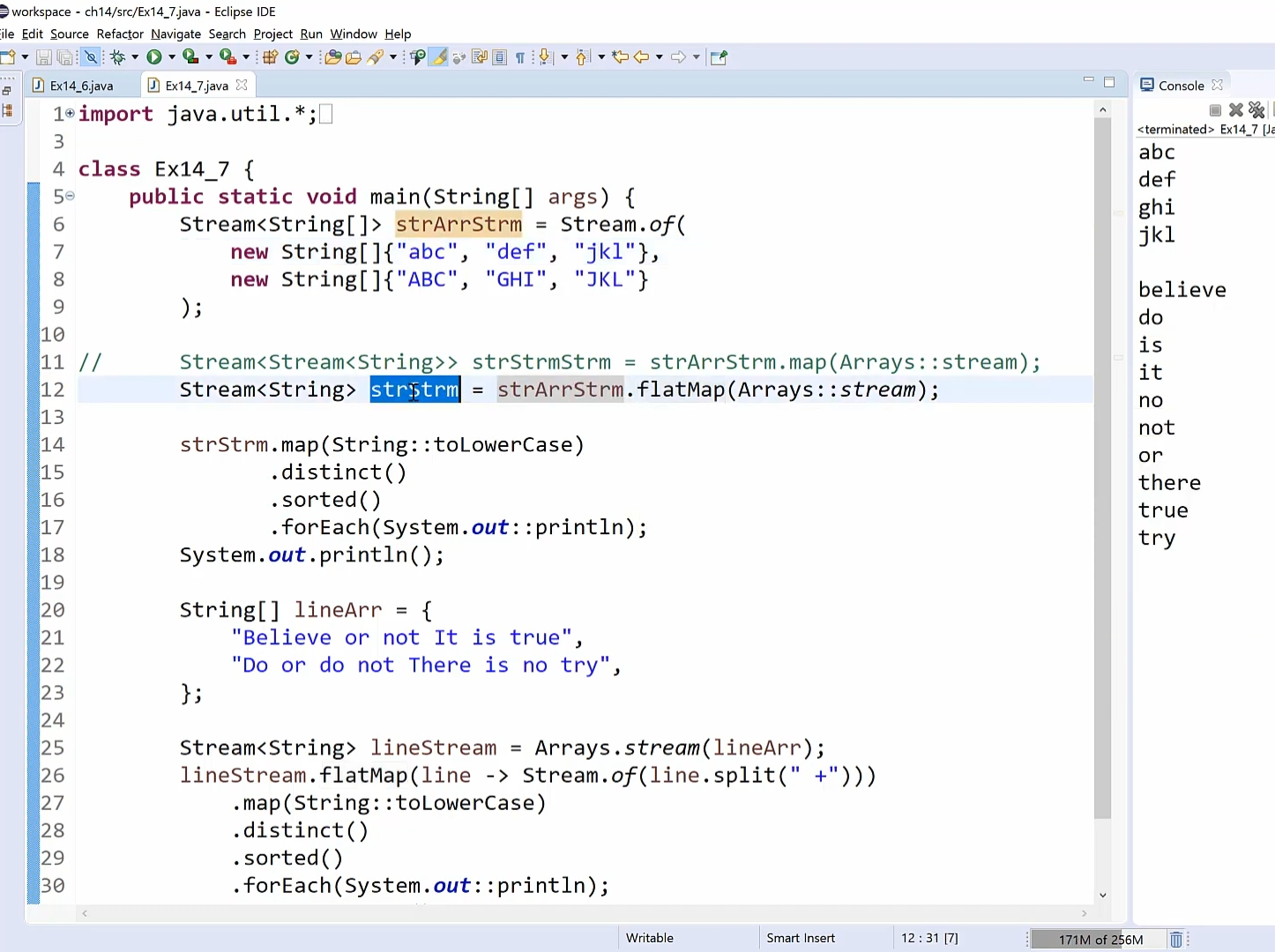Toggle Show Whitespace Characters pilcrow button
1275x952 pixels.
pos(520,57)
